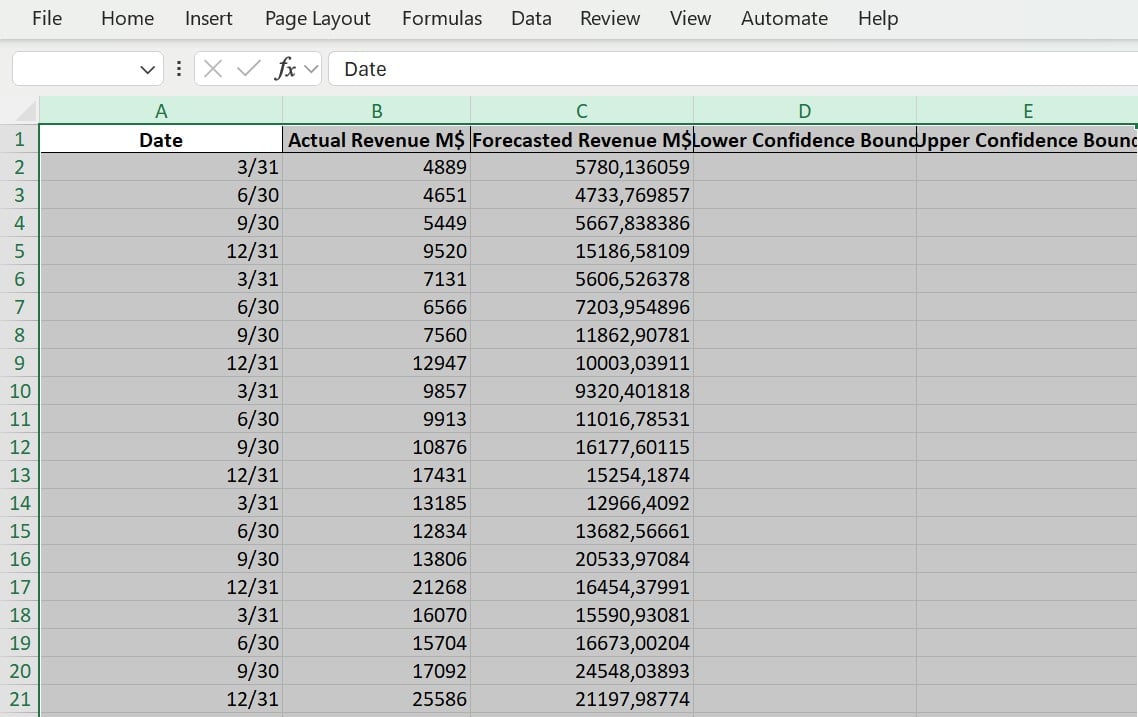Open the Data tab
Image resolution: width=1138 pixels, height=717 pixels.
click(x=530, y=18)
